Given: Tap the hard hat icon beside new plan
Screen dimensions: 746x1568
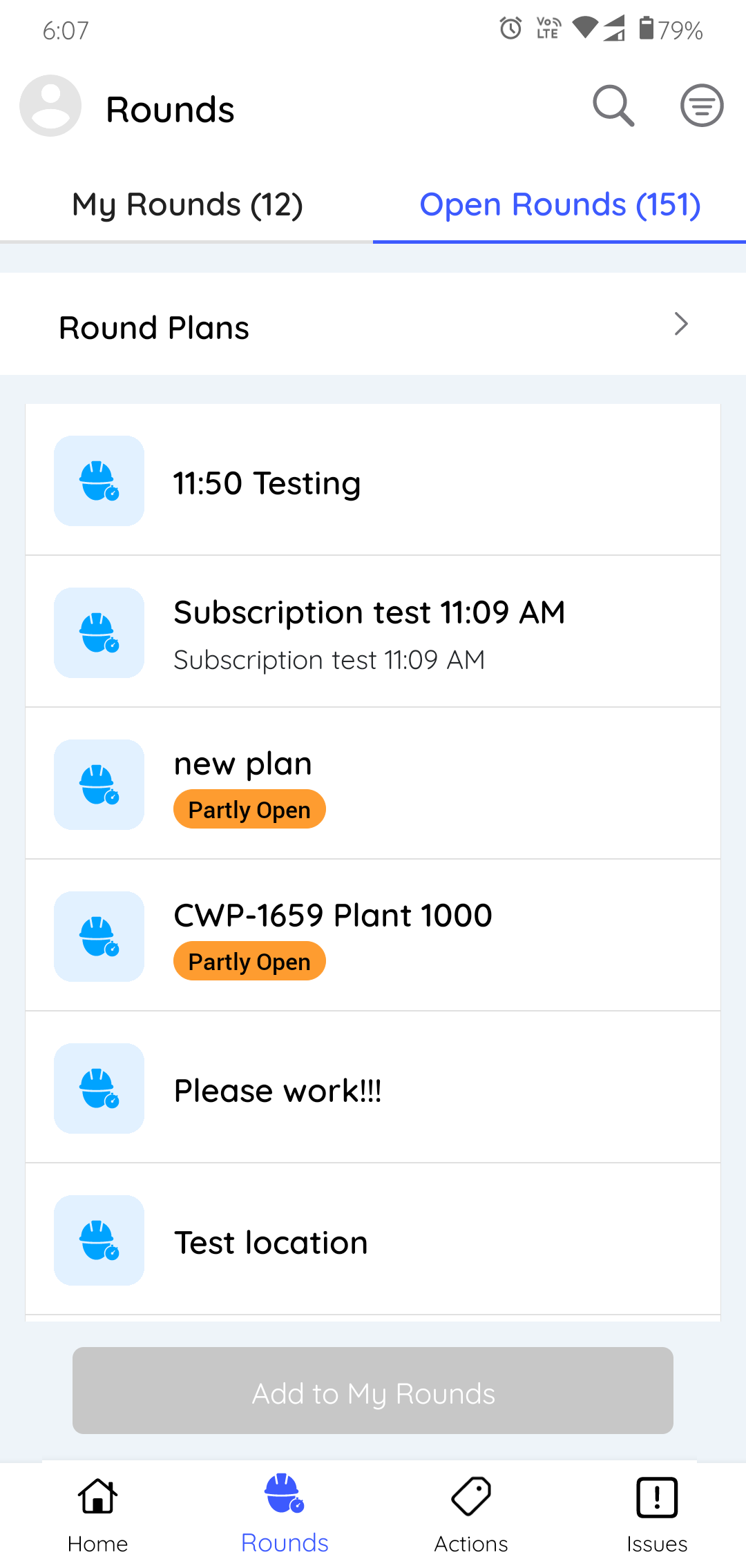Looking at the screenshot, I should [x=99, y=784].
